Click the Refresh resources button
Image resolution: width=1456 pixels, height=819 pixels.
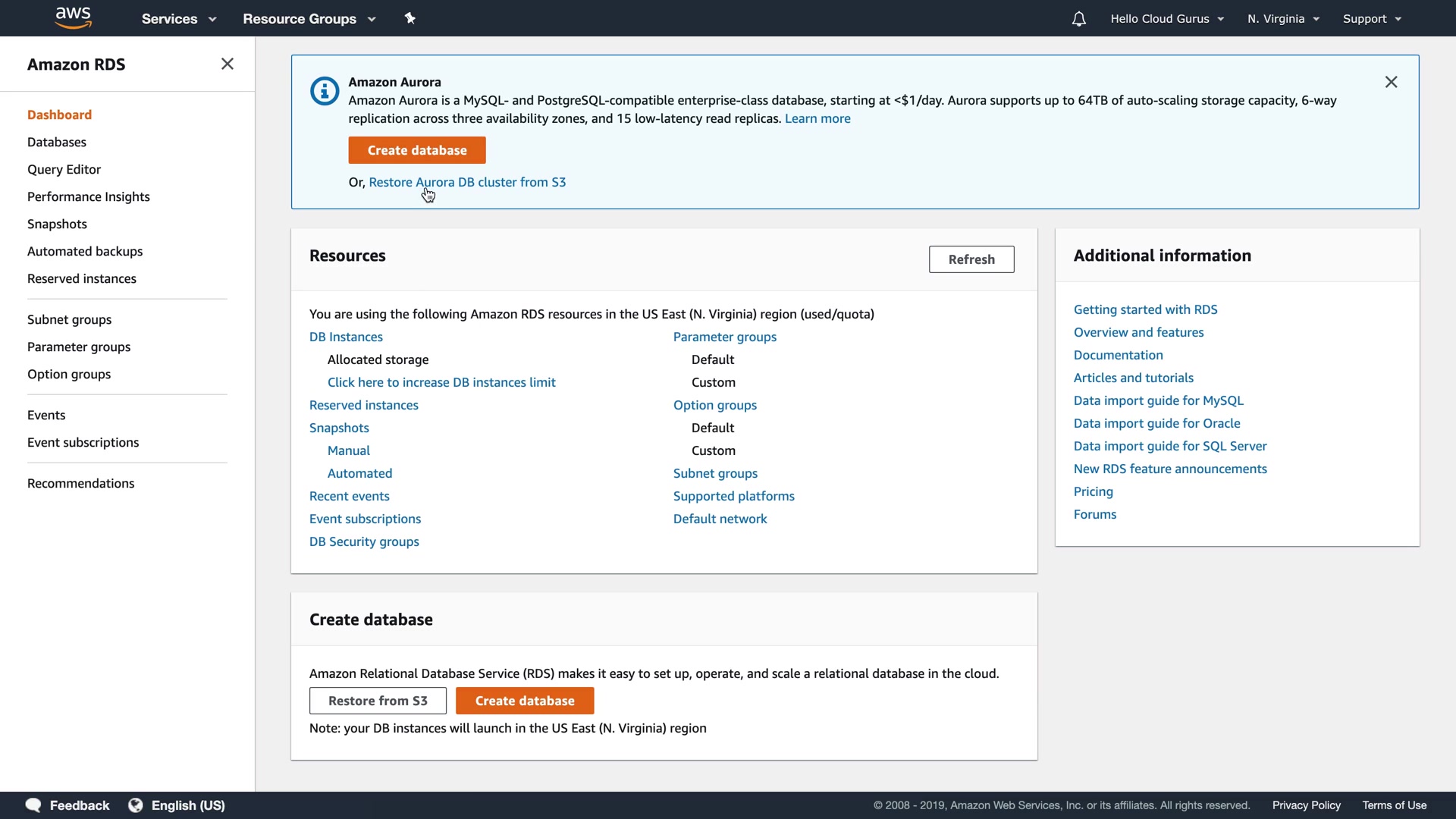click(971, 259)
